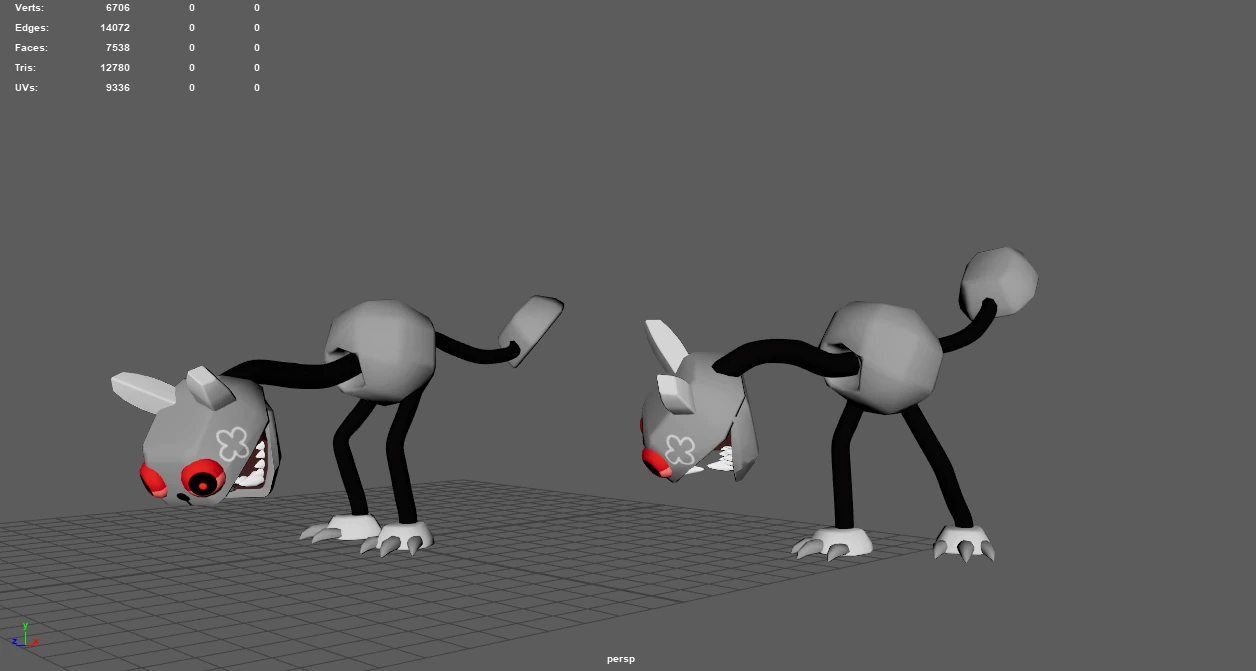
Task: Click the vertex count value 6706
Action: pyautogui.click(x=118, y=8)
